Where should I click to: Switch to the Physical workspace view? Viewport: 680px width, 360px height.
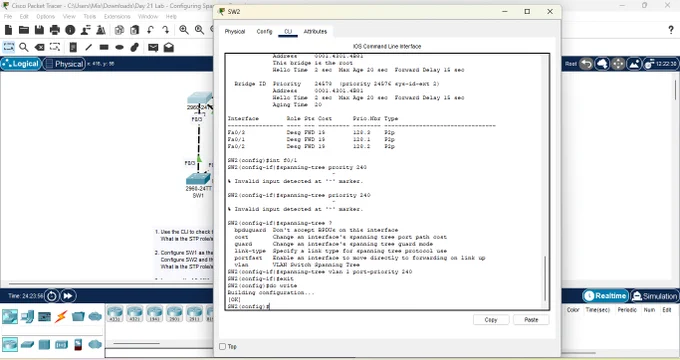tap(64, 64)
